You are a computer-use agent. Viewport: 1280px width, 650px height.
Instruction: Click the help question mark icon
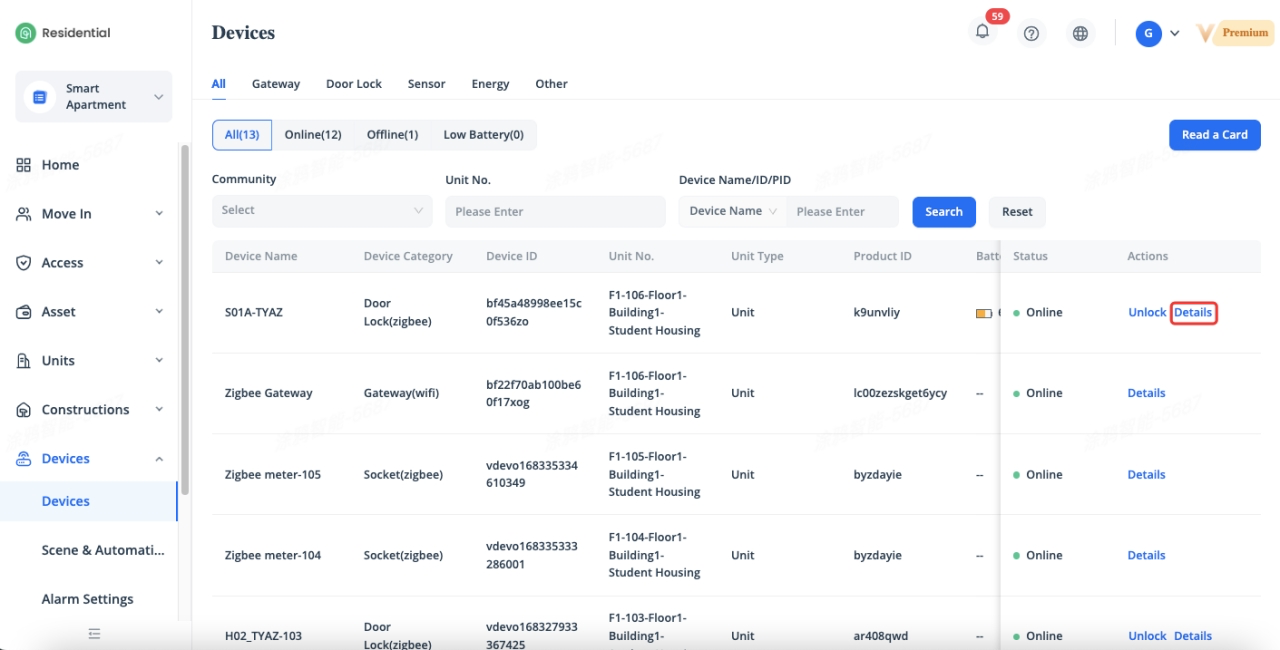[x=1031, y=33]
